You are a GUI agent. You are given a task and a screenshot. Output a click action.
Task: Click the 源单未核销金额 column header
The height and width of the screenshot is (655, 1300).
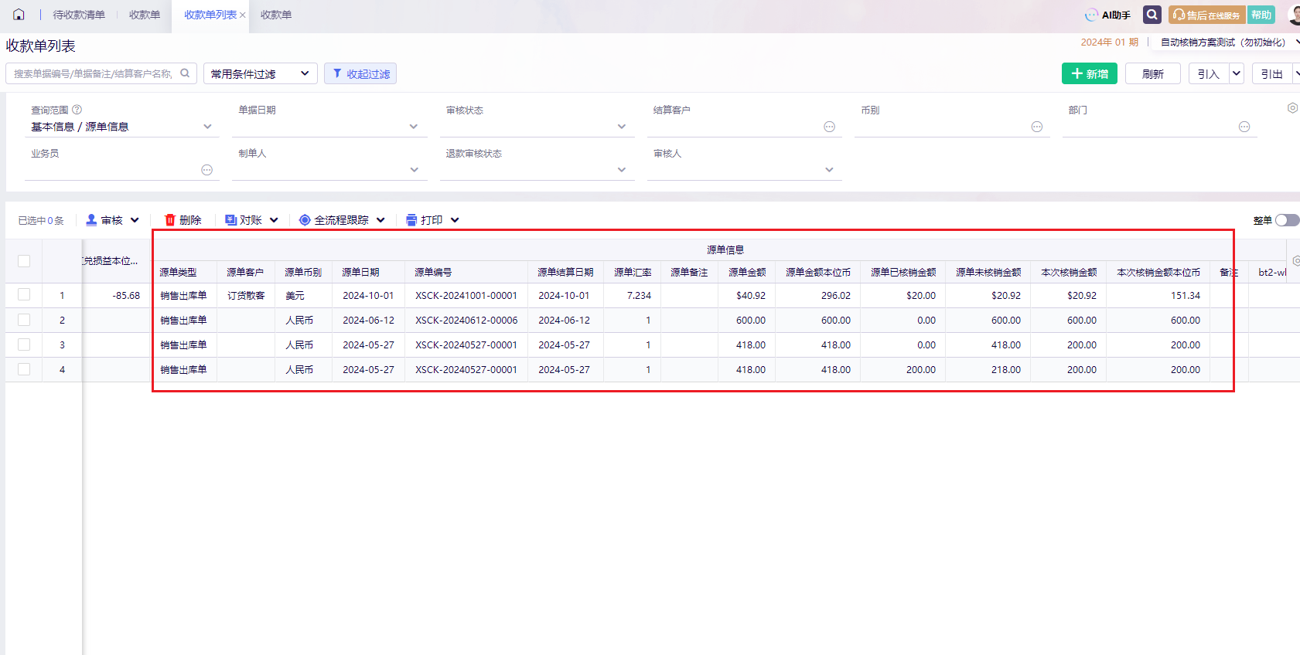[988, 272]
